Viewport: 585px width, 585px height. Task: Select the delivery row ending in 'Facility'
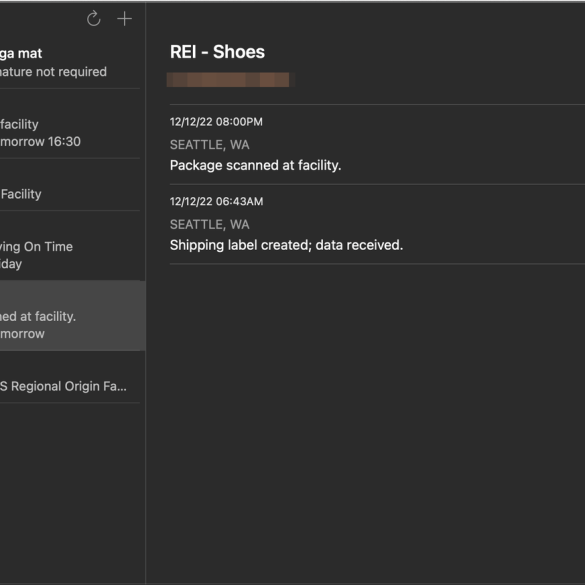click(x=70, y=185)
